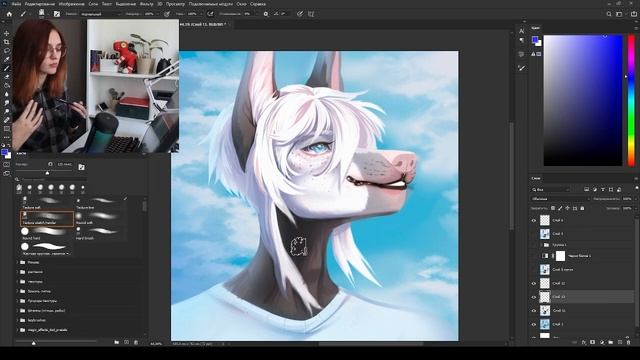This screenshot has width=640, height=360.
Task: Select the Texture soft brush preset
Action: pyautogui.click(x=47, y=203)
